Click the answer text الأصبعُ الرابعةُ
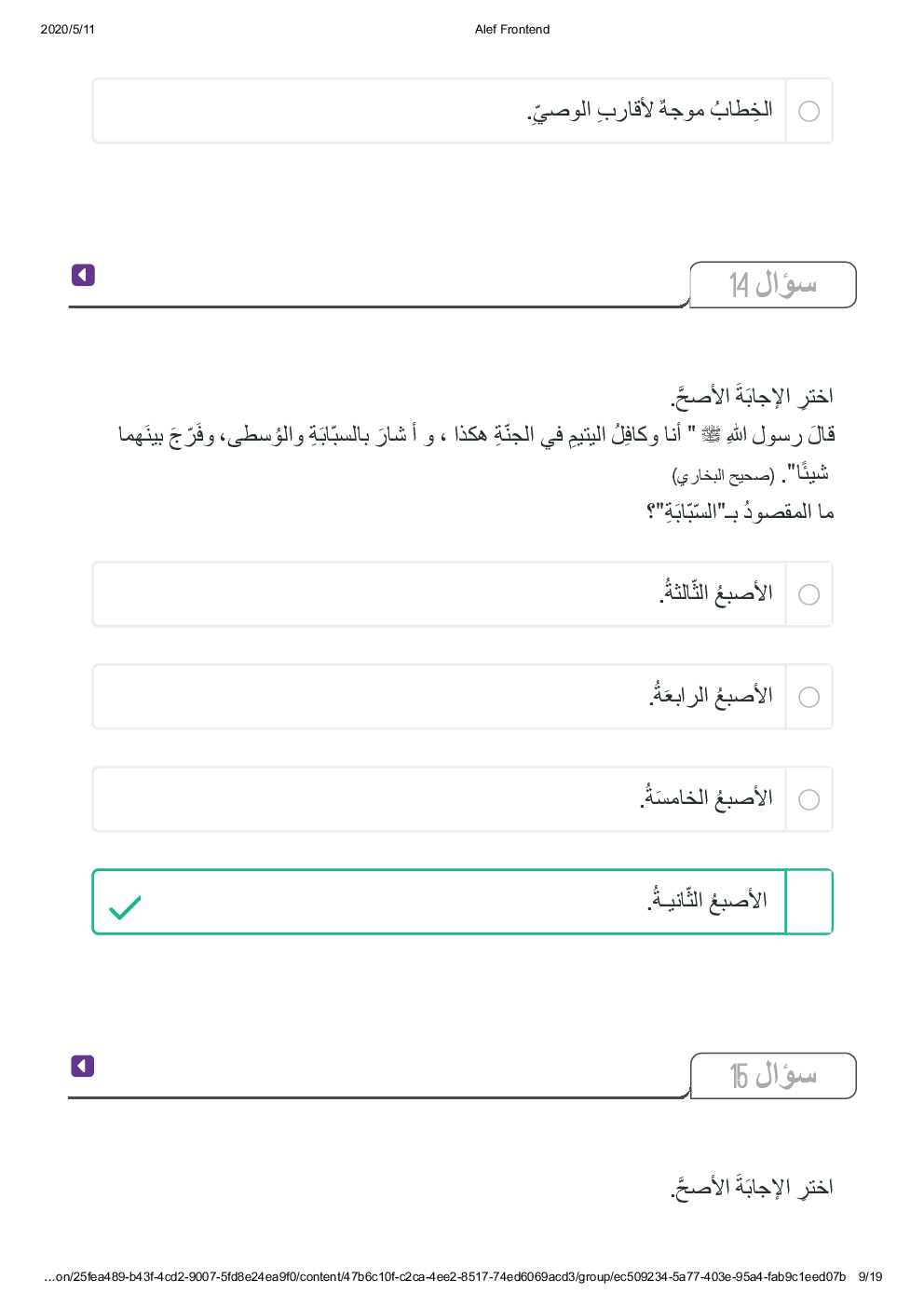Screen dimensions: 924x1307 pos(711,695)
